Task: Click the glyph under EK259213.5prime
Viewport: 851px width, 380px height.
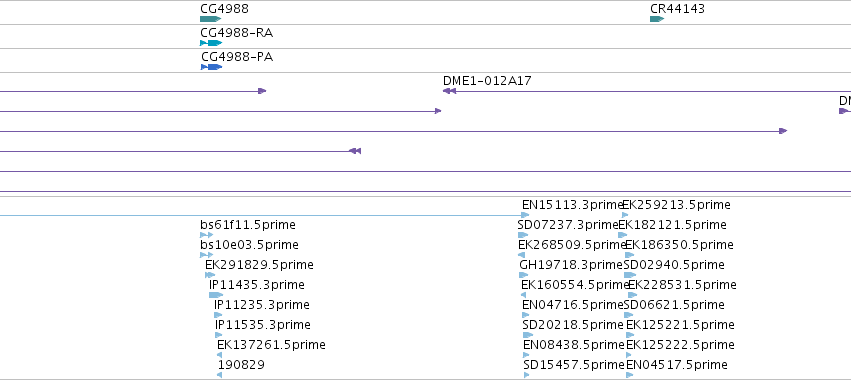Action: click(625, 216)
